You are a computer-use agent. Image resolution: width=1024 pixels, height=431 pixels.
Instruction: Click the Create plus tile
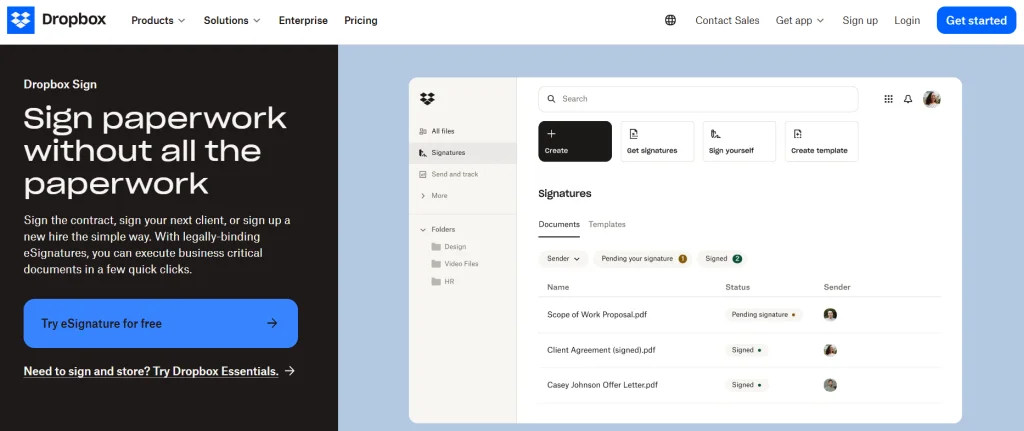[x=575, y=141]
